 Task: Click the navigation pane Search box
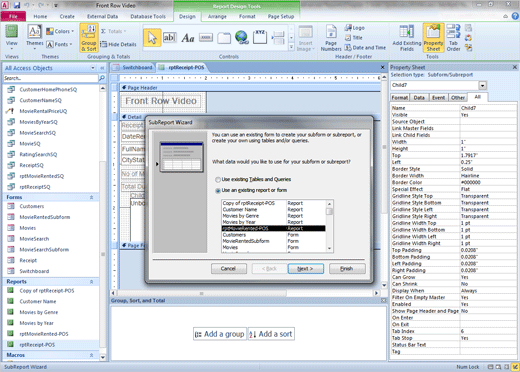pyautogui.click(x=50, y=78)
